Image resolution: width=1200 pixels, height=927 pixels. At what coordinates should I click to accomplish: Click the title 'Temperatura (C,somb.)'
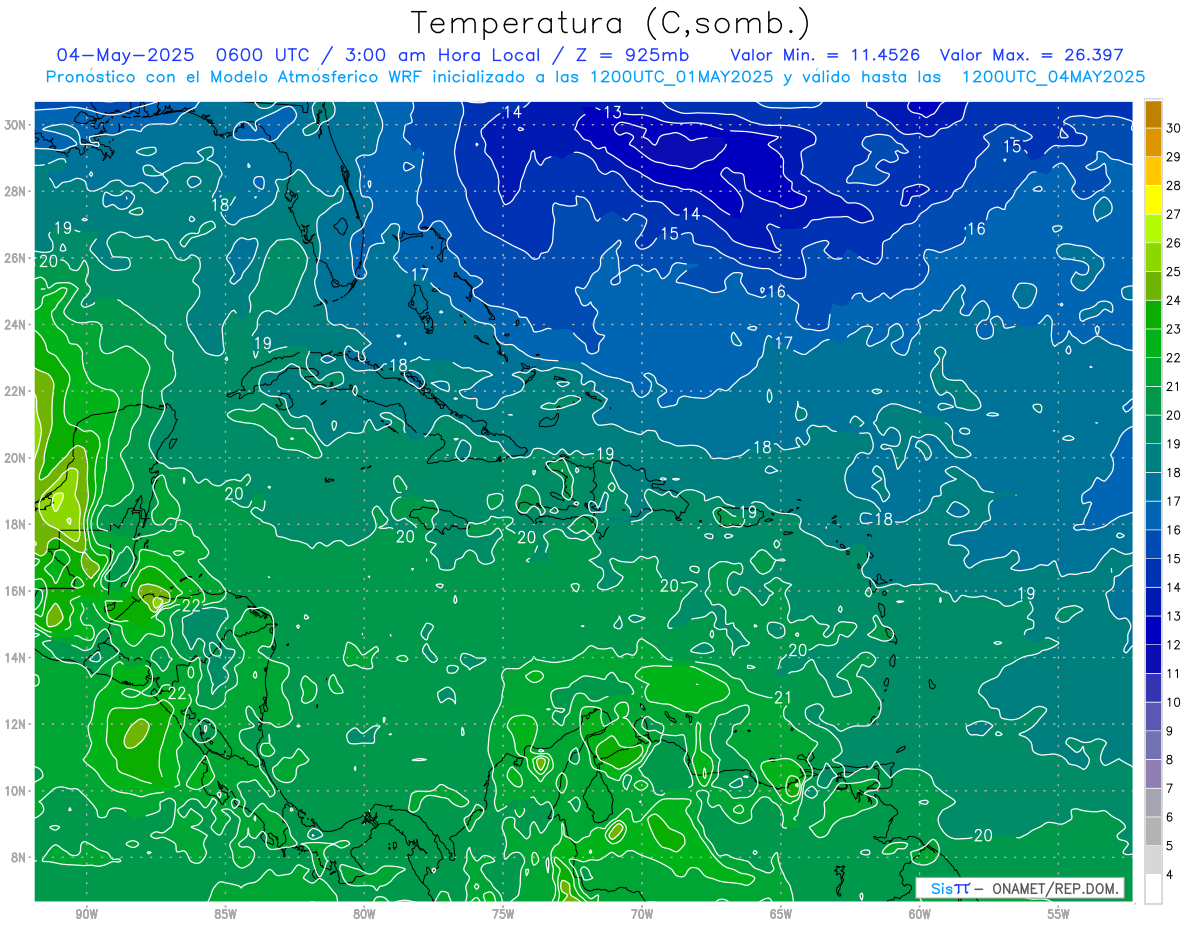(x=611, y=23)
